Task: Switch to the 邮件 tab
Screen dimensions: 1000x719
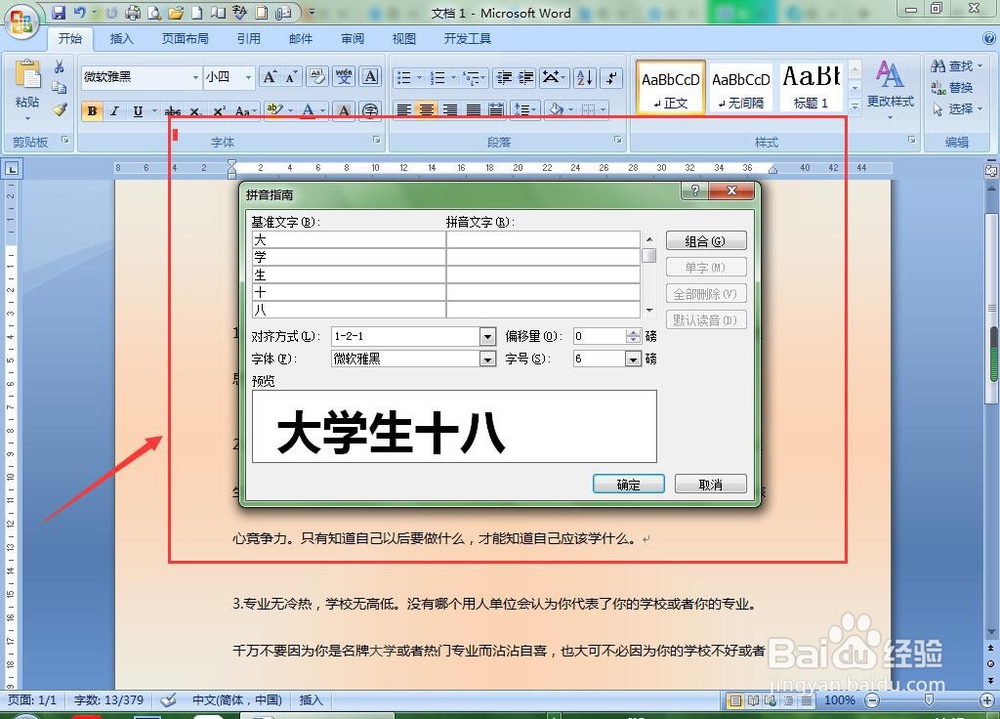Action: [300, 38]
